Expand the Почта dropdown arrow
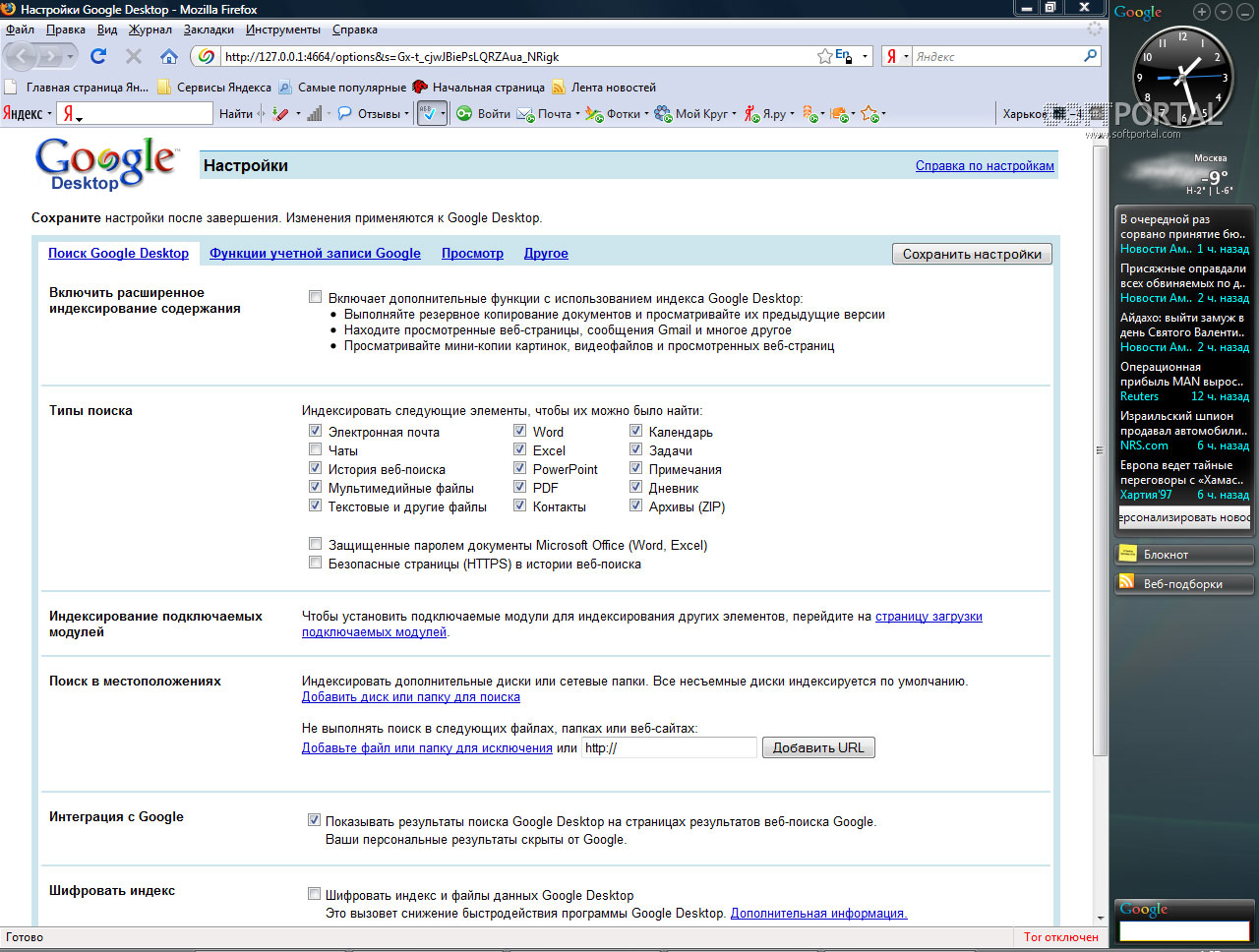Screen dimensions: 1259x952 coord(577,114)
